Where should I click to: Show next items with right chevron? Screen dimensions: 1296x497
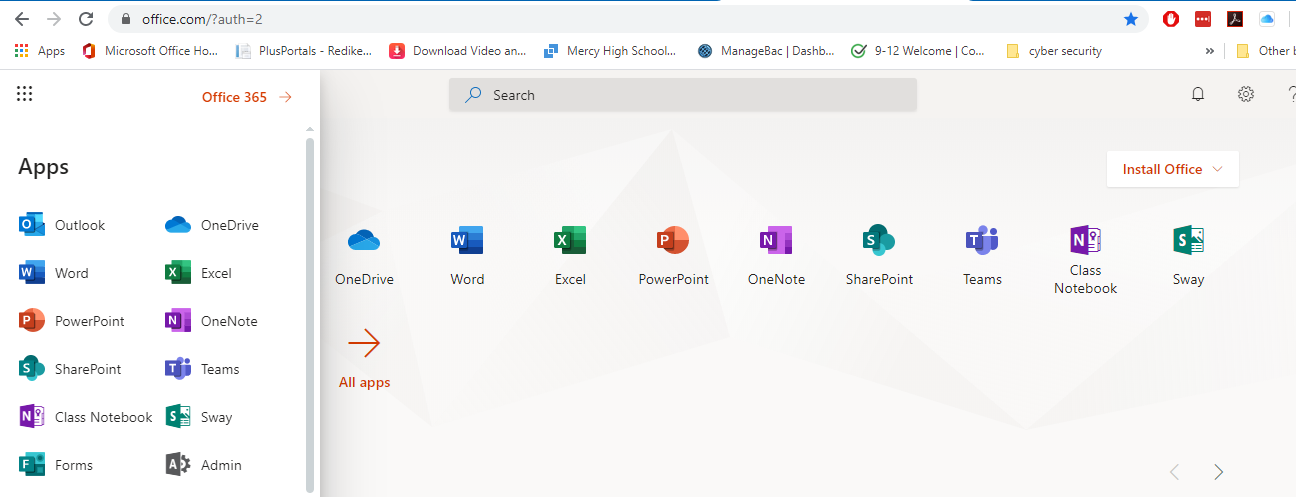(1218, 472)
